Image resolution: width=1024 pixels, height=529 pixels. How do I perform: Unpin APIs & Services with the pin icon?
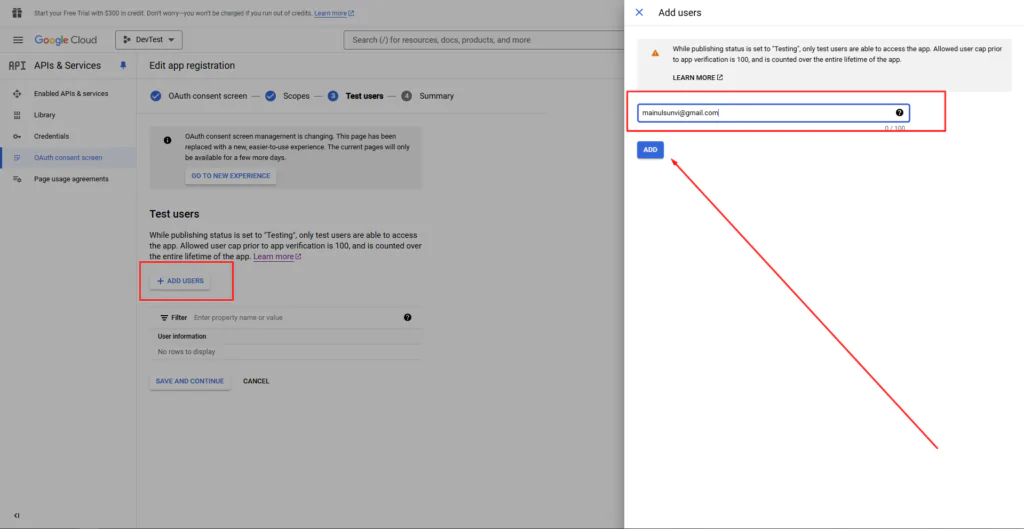tap(123, 65)
